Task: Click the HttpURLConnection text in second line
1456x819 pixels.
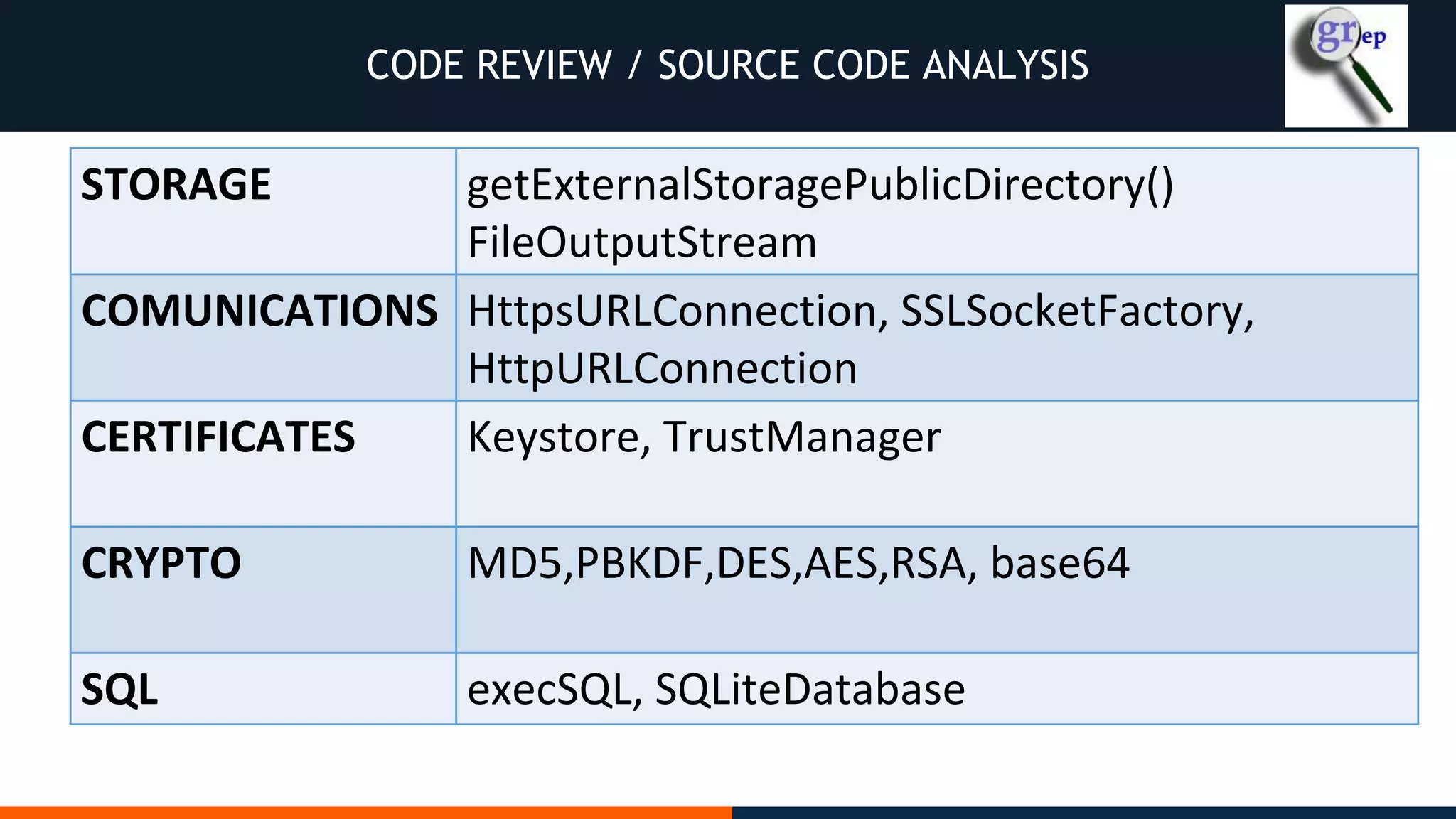Action: (x=662, y=369)
